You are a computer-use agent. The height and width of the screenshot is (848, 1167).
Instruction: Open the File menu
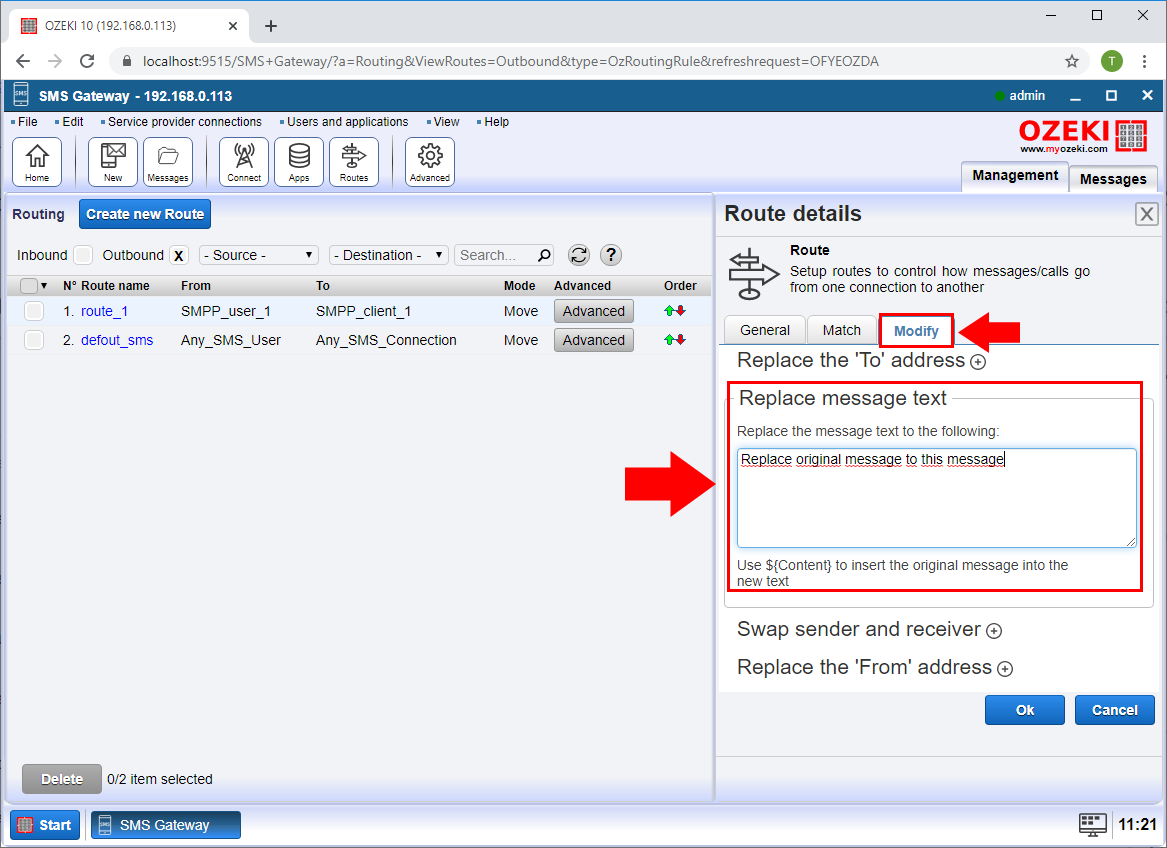[28, 122]
